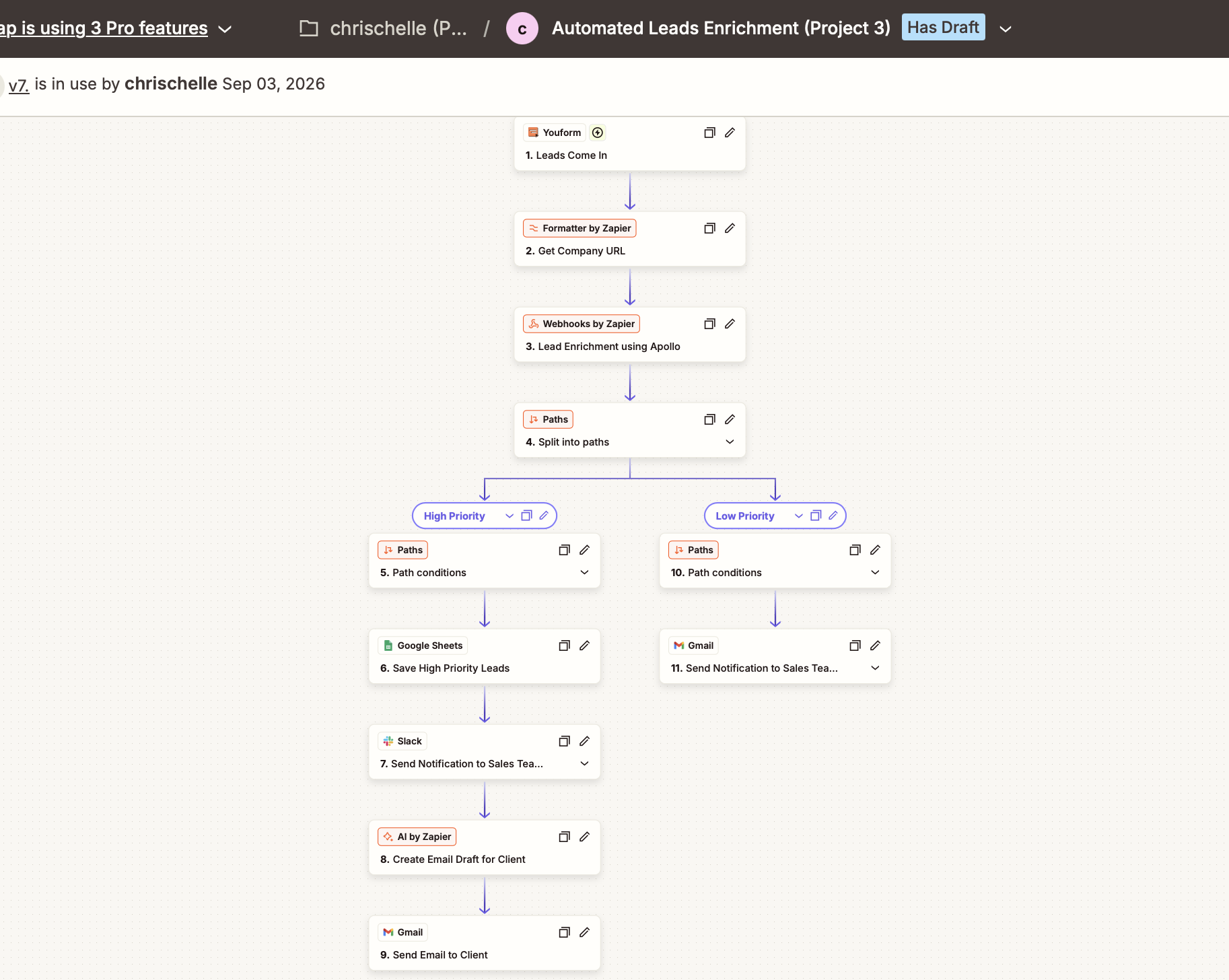Duplicate the Leads Come In step

point(709,133)
